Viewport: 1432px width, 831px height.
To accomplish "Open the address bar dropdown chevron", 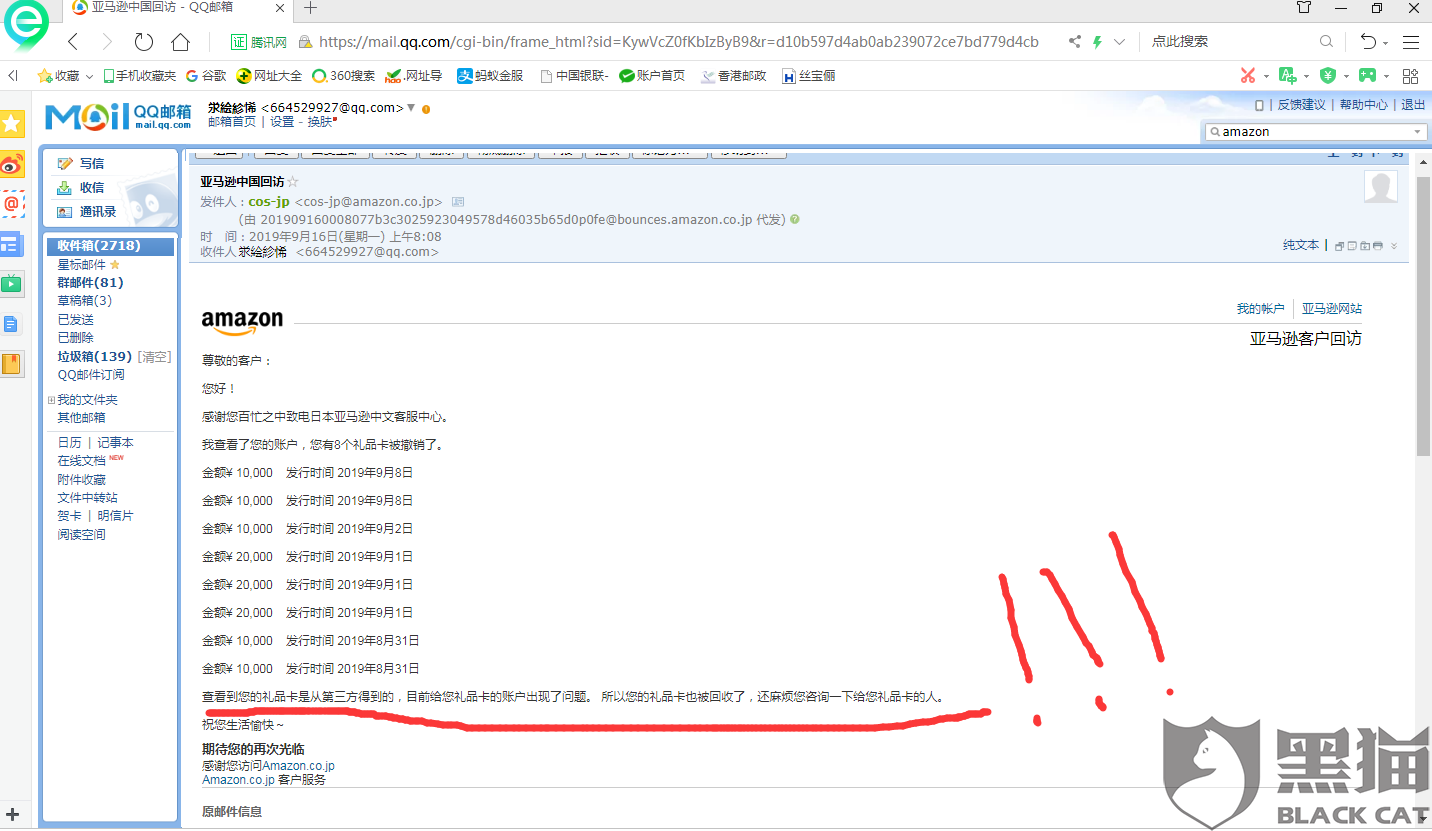I will coord(1119,42).
